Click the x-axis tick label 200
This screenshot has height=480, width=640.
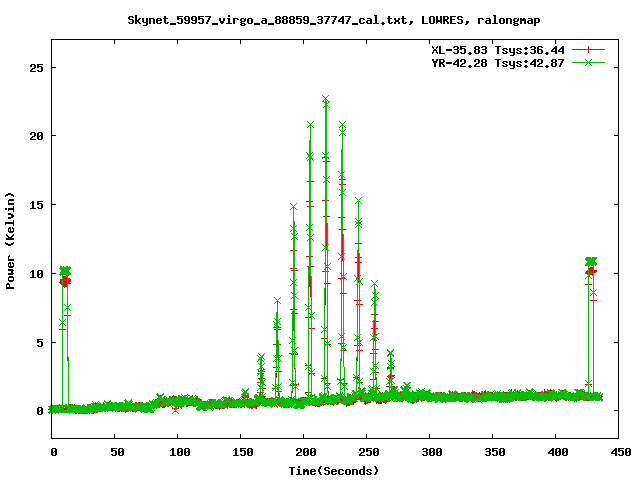306,452
